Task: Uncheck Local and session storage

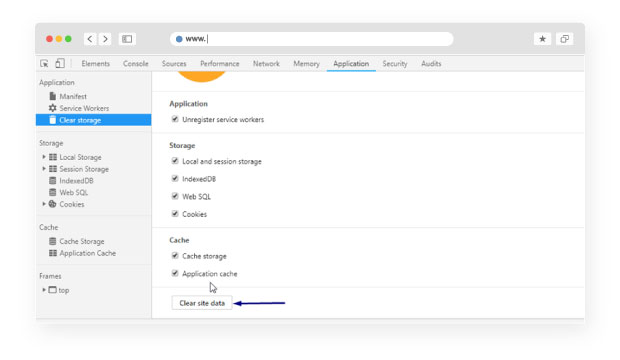Action: click(175, 161)
